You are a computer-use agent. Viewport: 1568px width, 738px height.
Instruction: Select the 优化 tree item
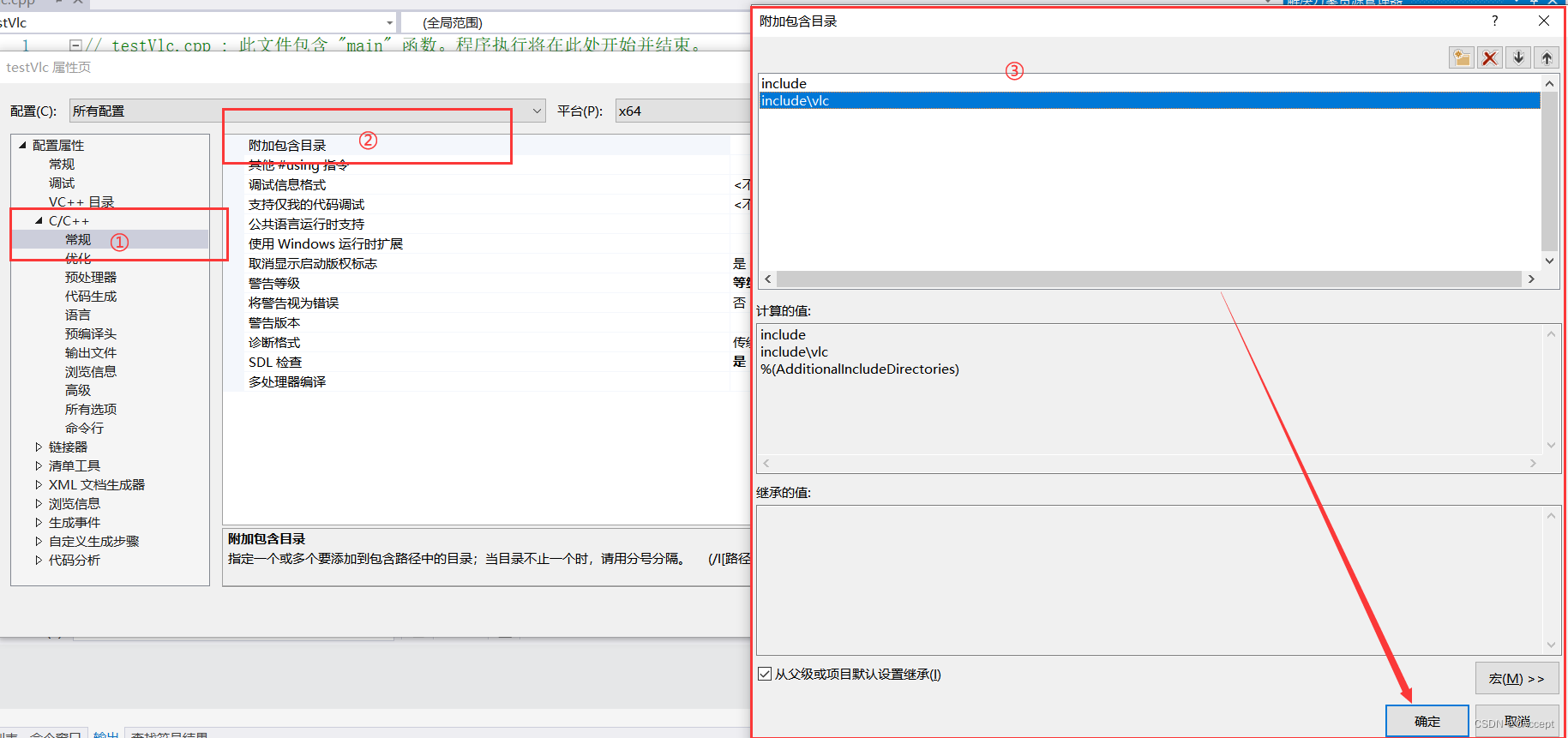point(78,258)
